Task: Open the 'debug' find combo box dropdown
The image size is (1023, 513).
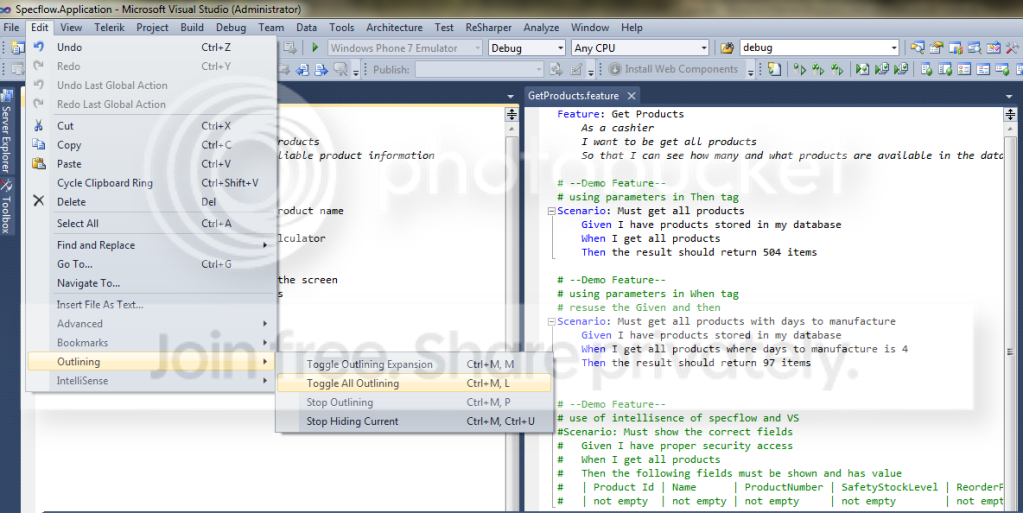Action: click(x=894, y=48)
